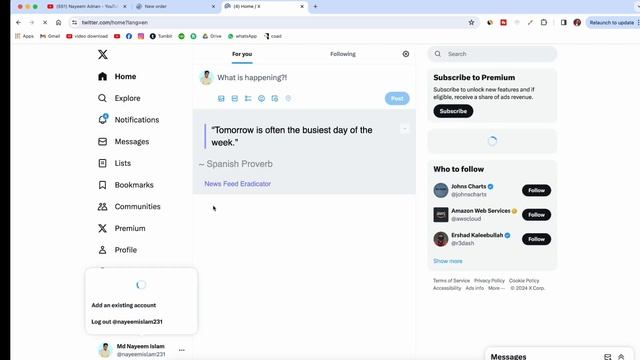This screenshot has height=360, width=640.
Task: Click the X logo in the sidebar
Action: point(103,54)
